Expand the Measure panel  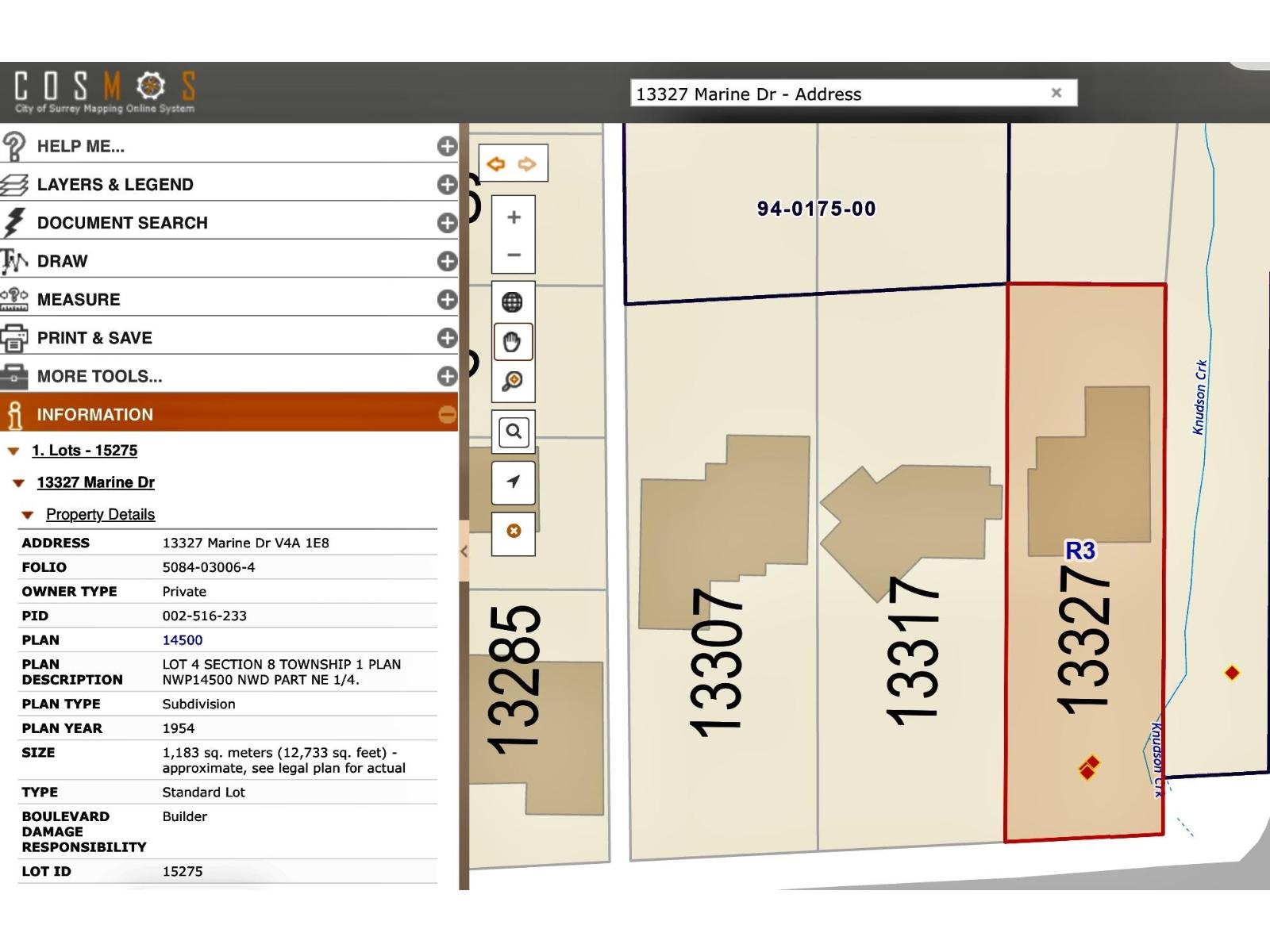(447, 299)
